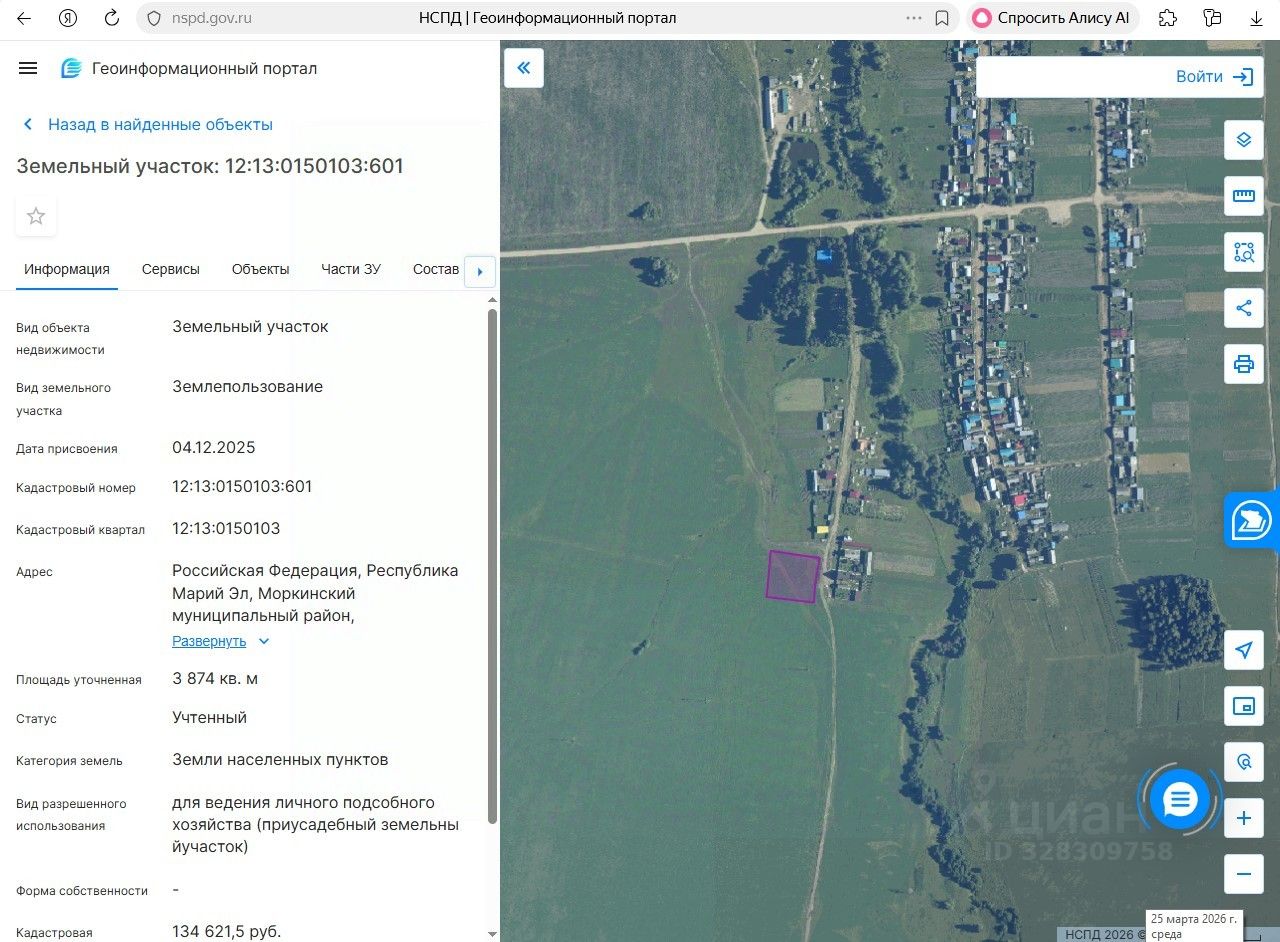Click the status value Учтенный
Image resolution: width=1280 pixels, height=942 pixels.
coord(209,718)
